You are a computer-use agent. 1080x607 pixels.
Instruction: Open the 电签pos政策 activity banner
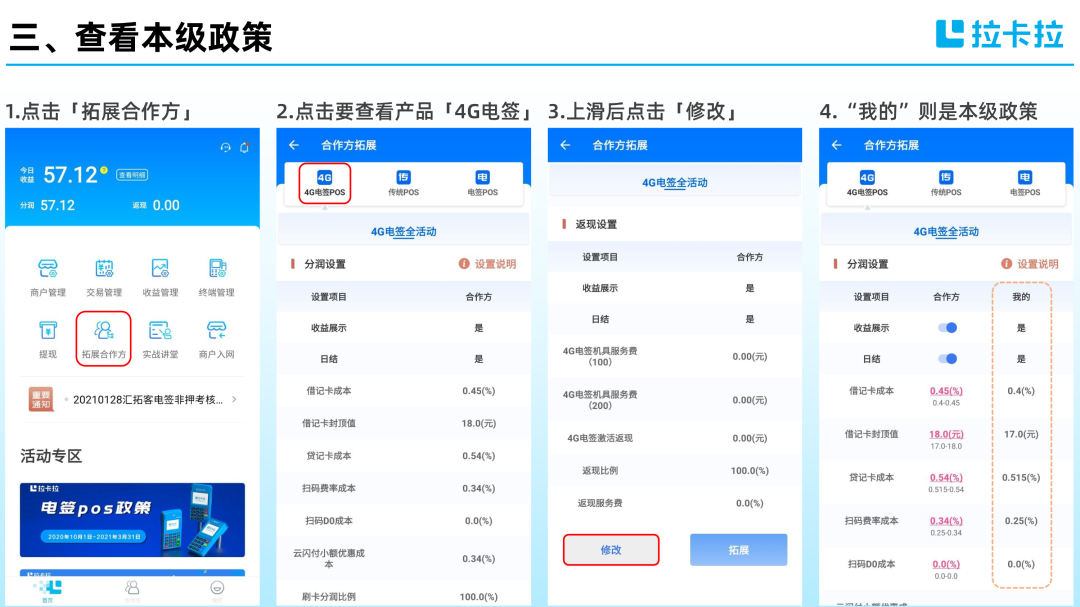[132, 520]
